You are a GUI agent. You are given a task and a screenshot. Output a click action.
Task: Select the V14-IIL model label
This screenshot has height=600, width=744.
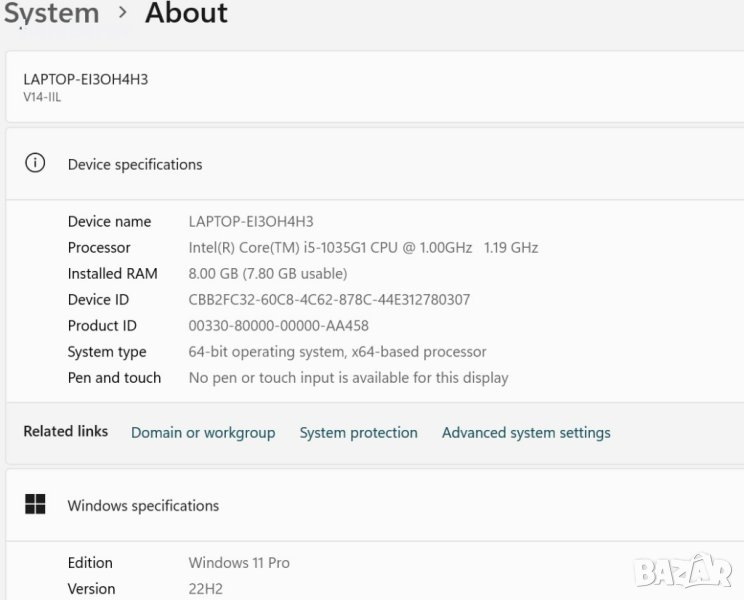pos(42,97)
